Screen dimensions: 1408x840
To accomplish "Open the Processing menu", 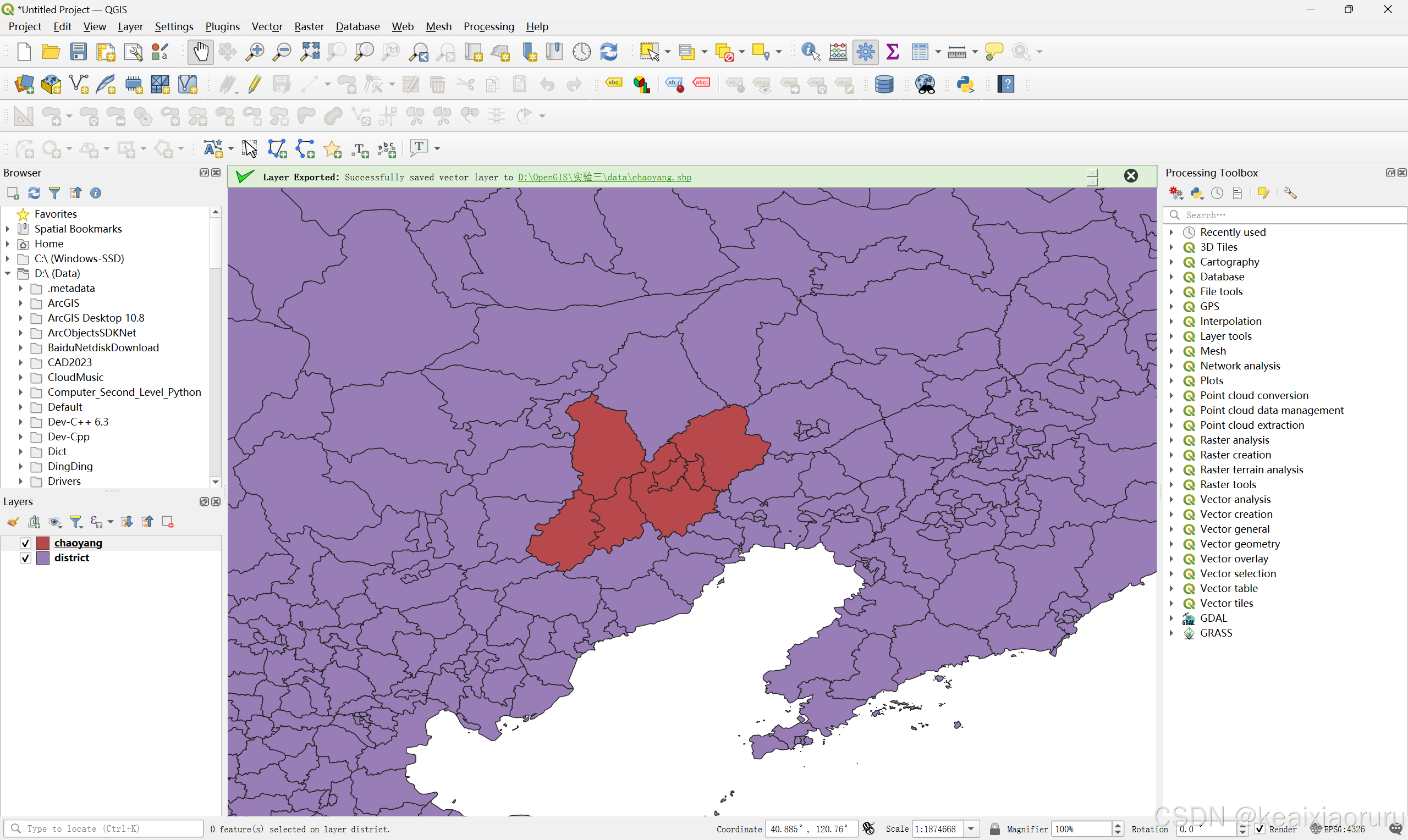I will coord(488,26).
